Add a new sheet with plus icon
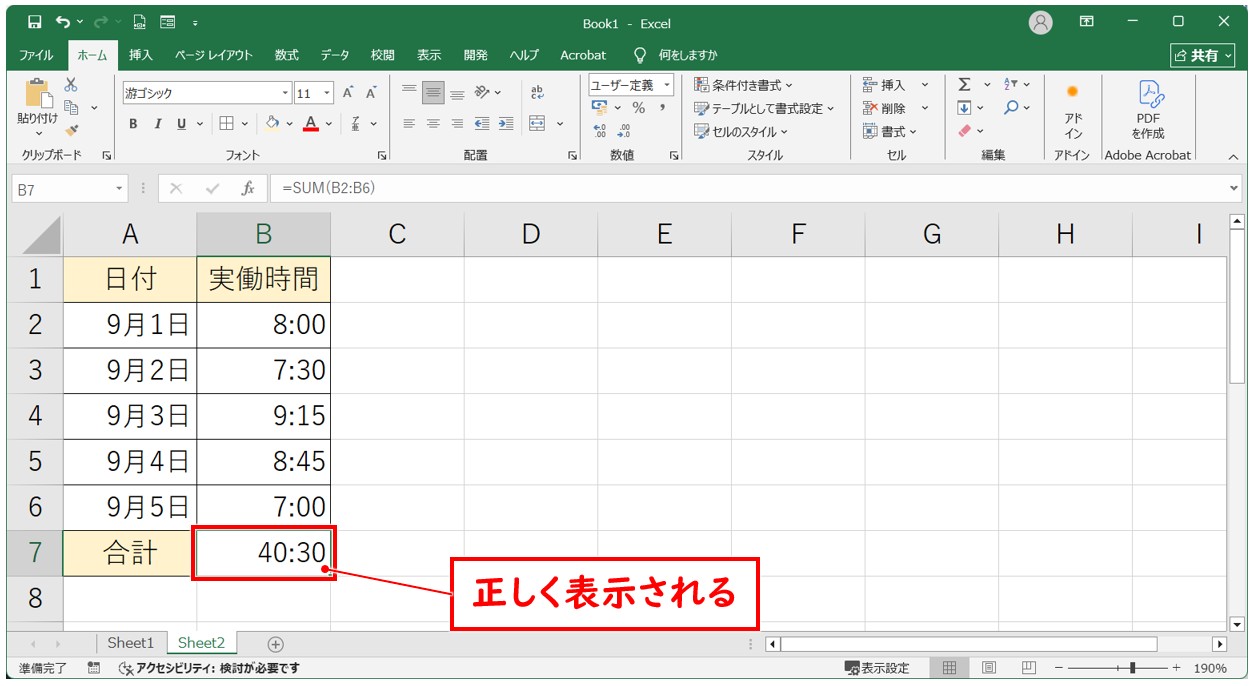The height and width of the screenshot is (686, 1254). pyautogui.click(x=276, y=644)
